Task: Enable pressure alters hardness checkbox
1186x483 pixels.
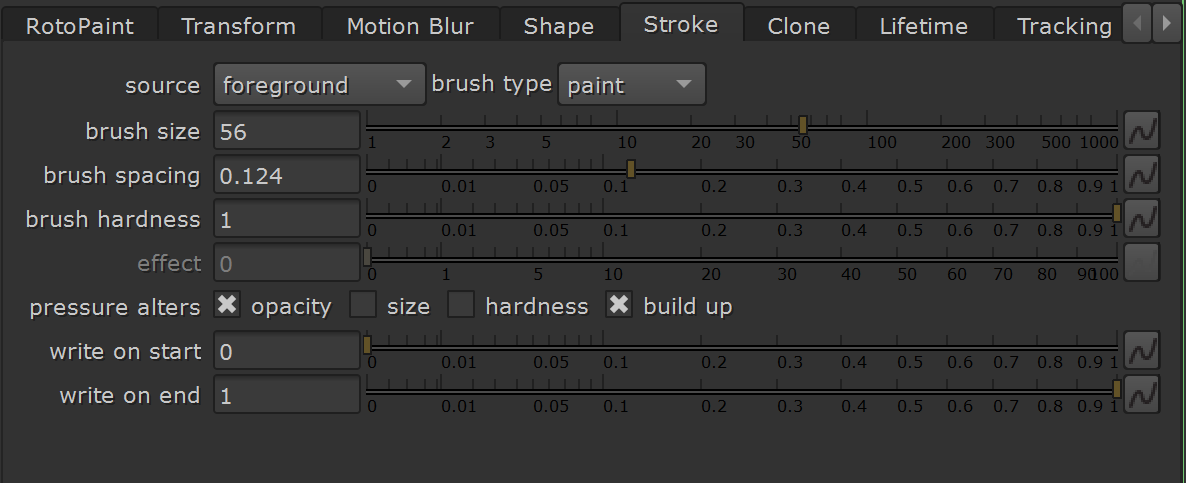Action: pyautogui.click(x=461, y=305)
